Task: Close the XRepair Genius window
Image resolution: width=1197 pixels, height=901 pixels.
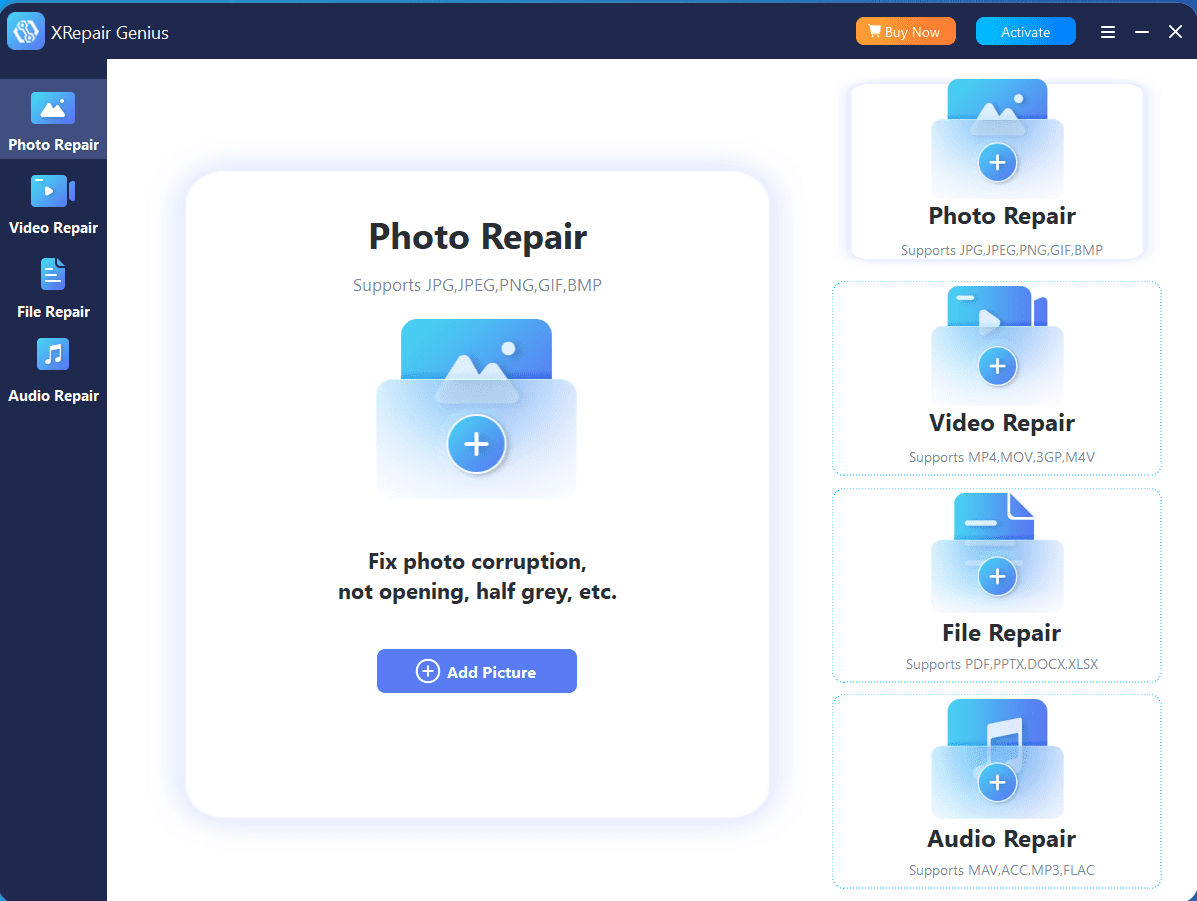Action: coord(1175,32)
